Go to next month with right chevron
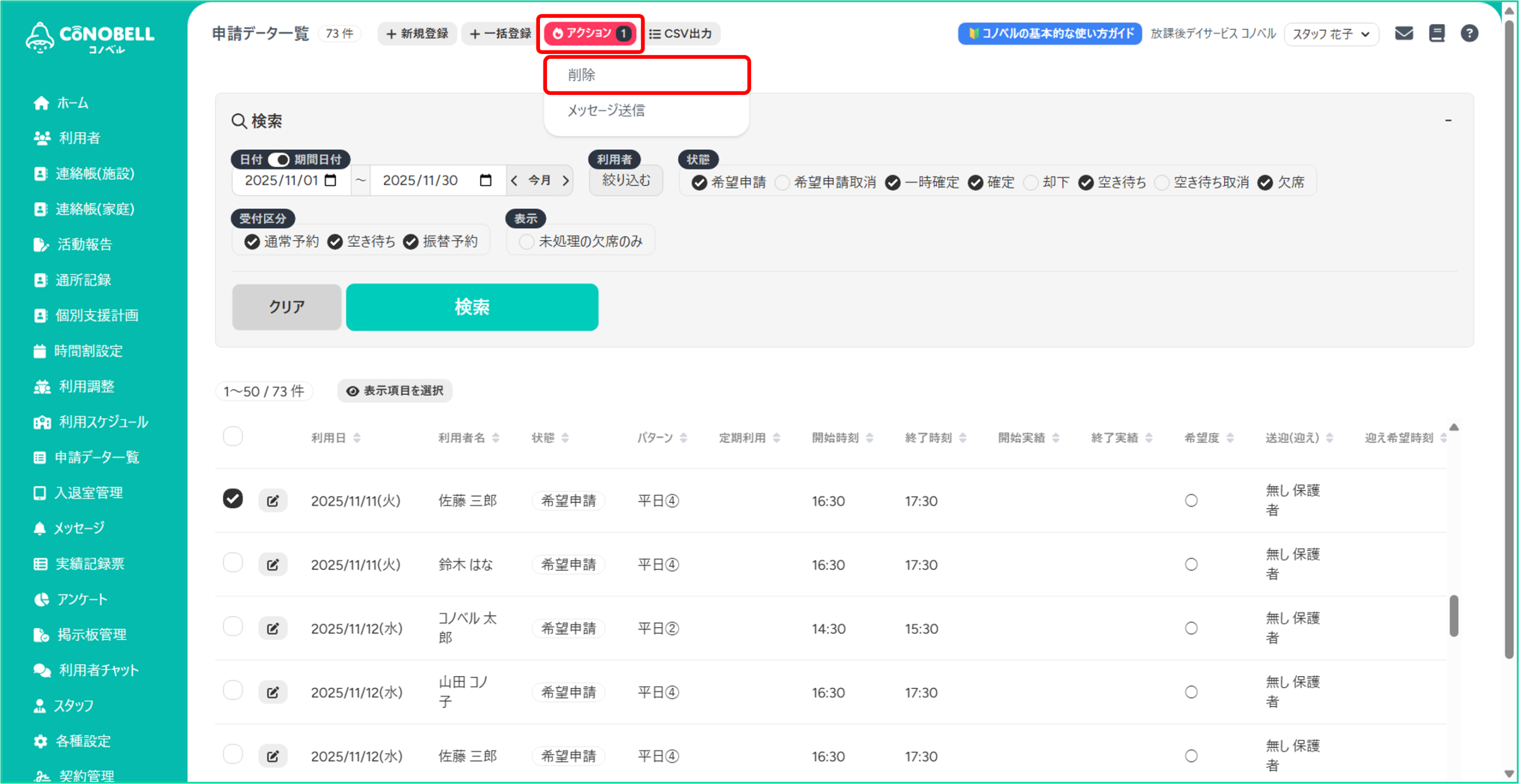The height and width of the screenshot is (784, 1519). 565,180
